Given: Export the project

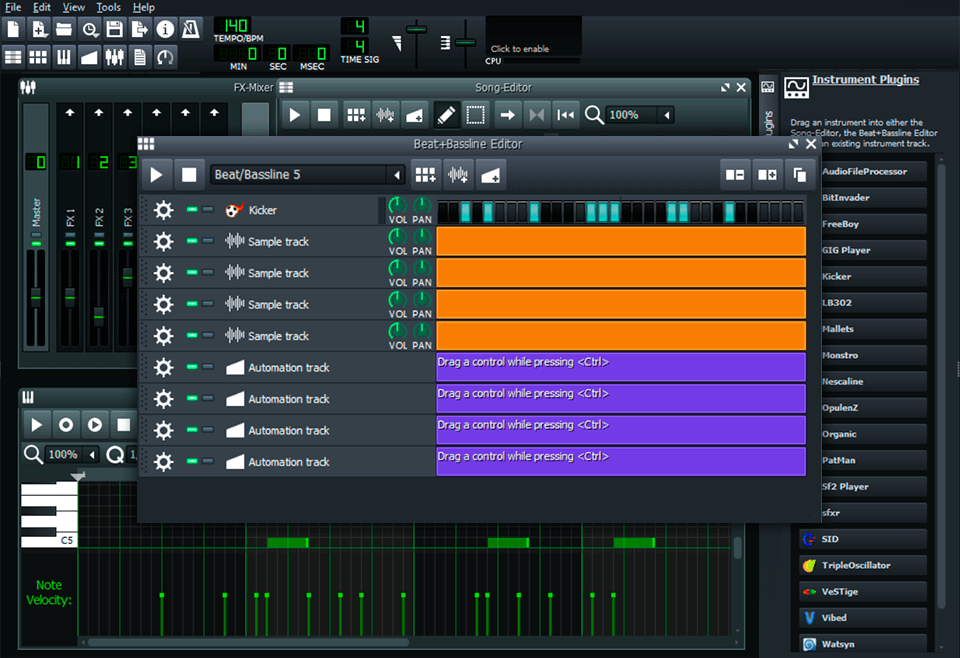Looking at the screenshot, I should pyautogui.click(x=138, y=29).
